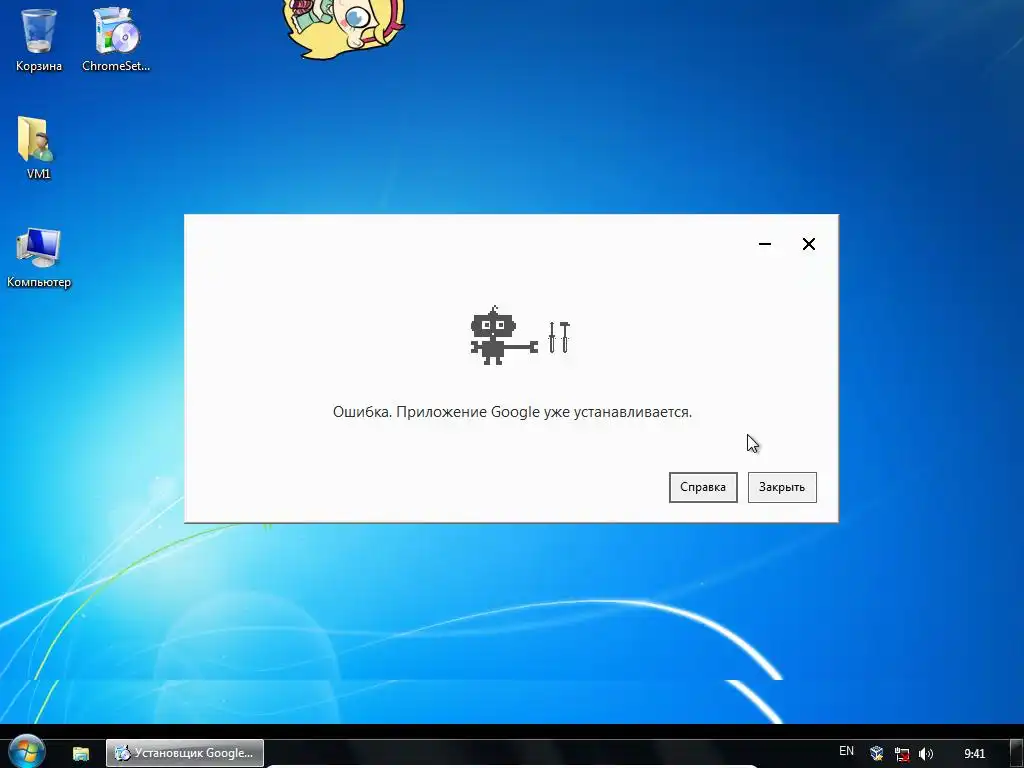The image size is (1024, 768).
Task: Click the Закрыть button in the dialog
Action: (782, 487)
